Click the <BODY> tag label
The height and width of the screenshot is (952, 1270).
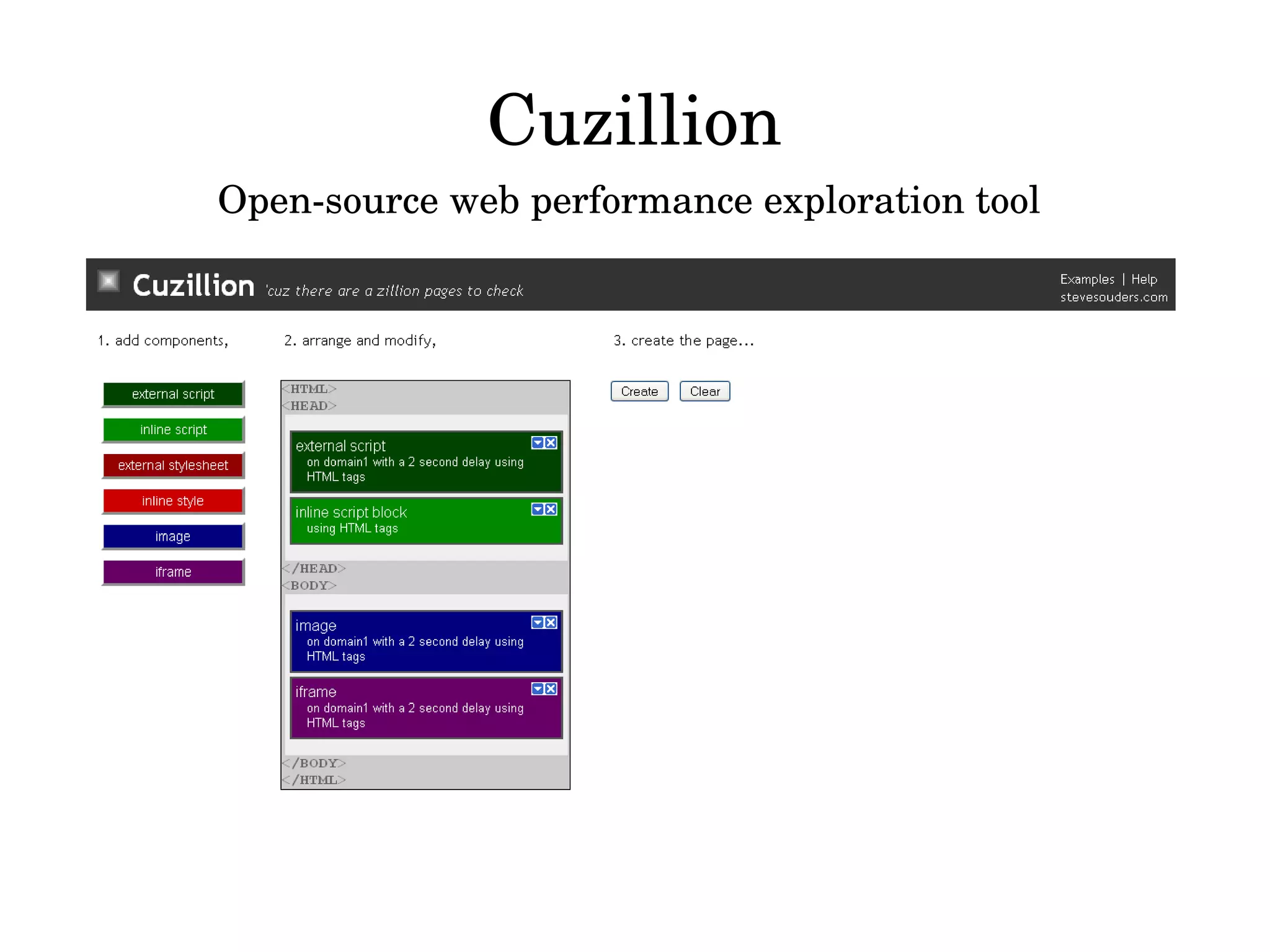[309, 585]
